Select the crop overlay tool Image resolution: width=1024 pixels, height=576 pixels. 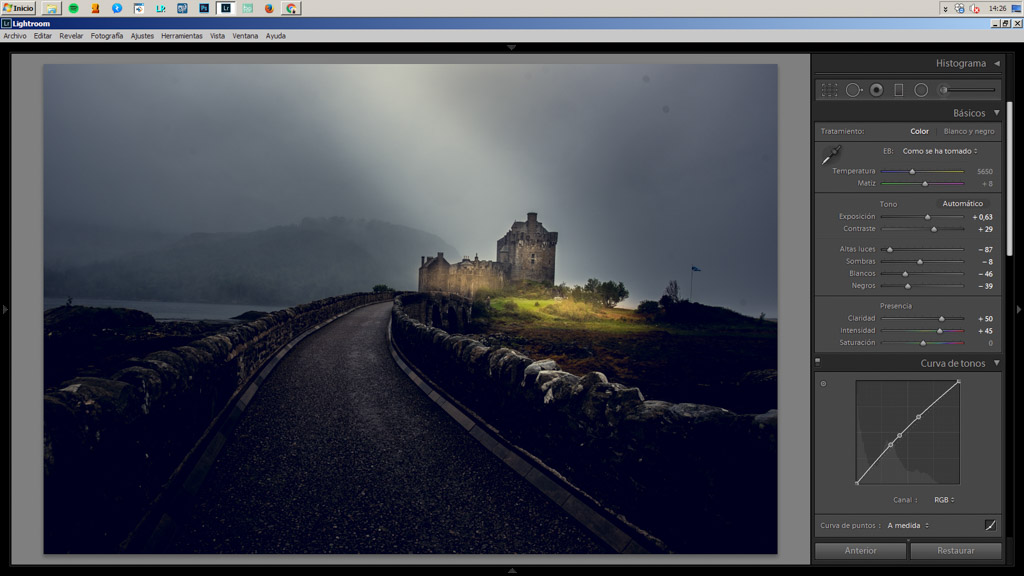[x=830, y=90]
